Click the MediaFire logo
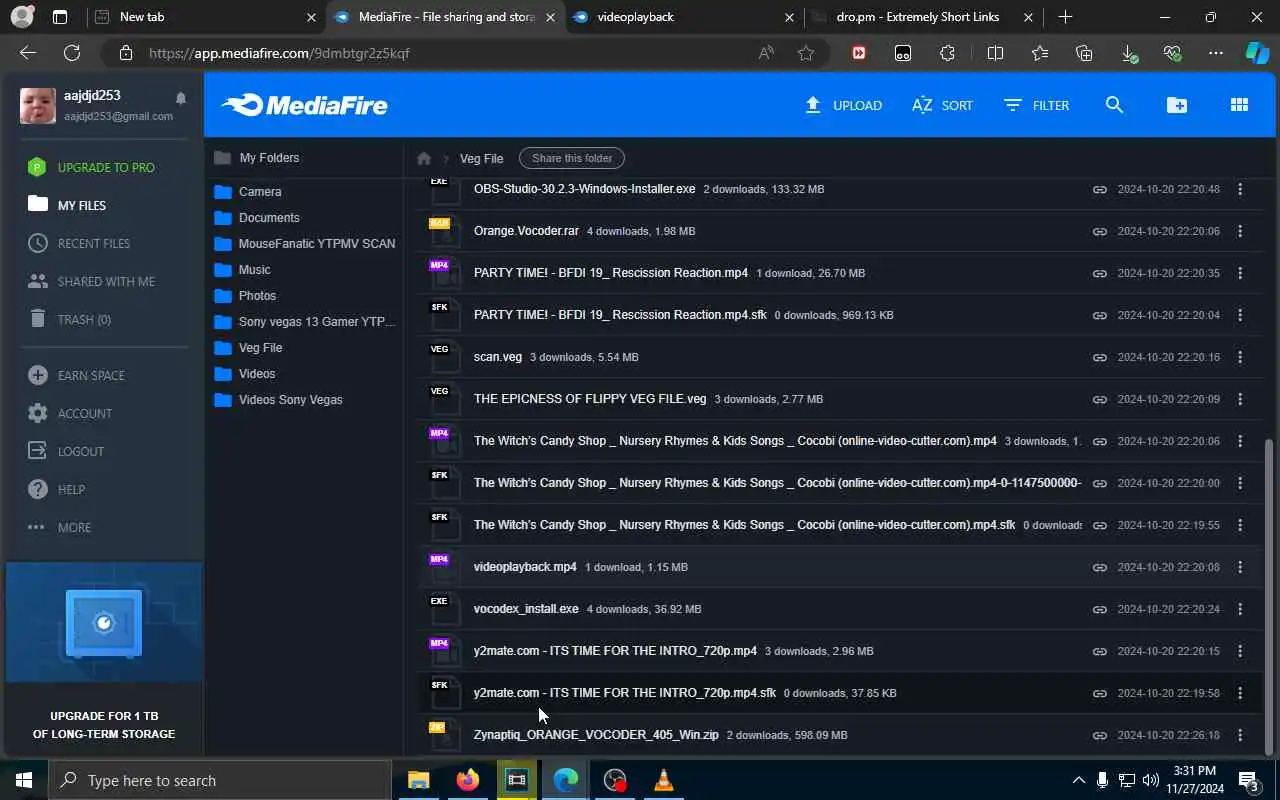Screen dimensions: 1280x800 coord(304,105)
